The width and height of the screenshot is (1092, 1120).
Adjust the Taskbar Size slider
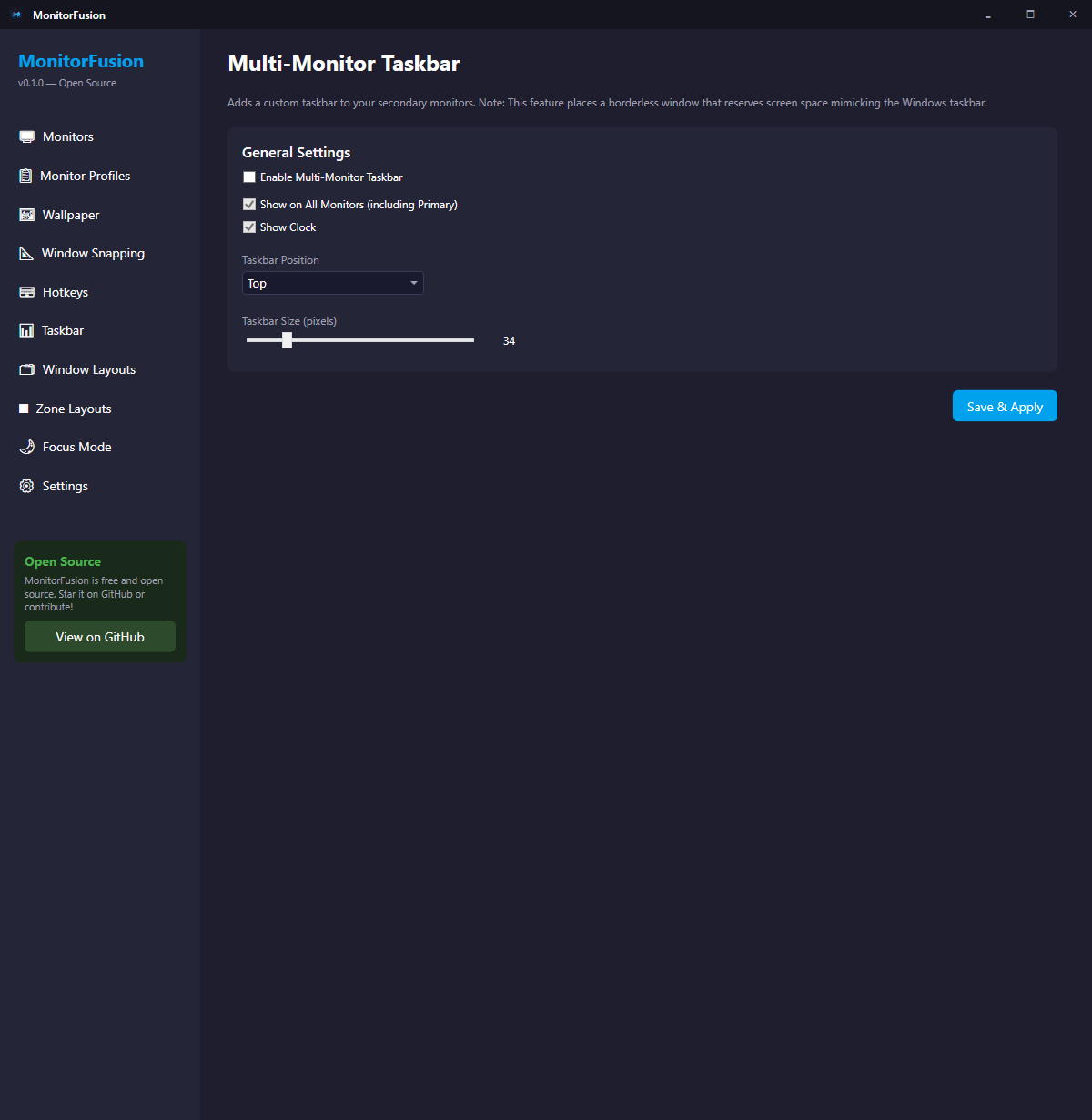[288, 339]
